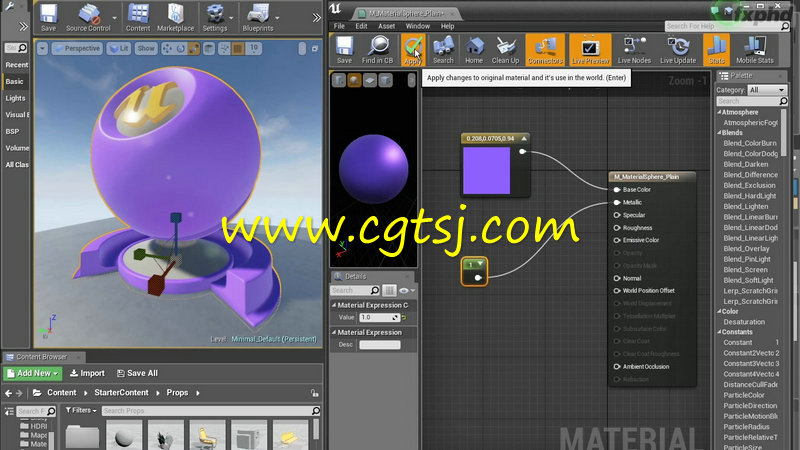Image resolution: width=800 pixels, height=450 pixels.
Task: Click Import in Content Browser
Action: pyautogui.click(x=87, y=373)
